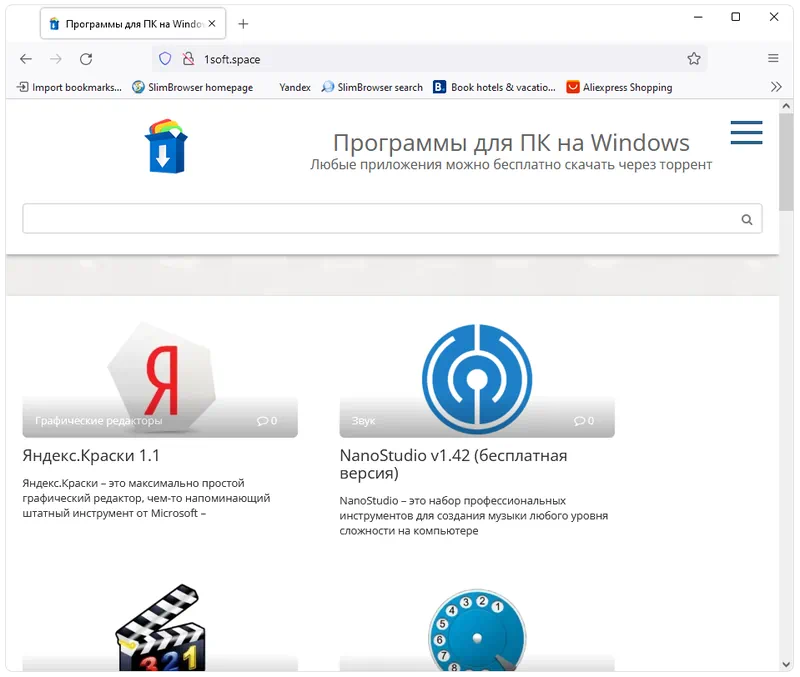This screenshot has height=677, width=800.
Task: Open the Звук category label
Action: coord(363,421)
